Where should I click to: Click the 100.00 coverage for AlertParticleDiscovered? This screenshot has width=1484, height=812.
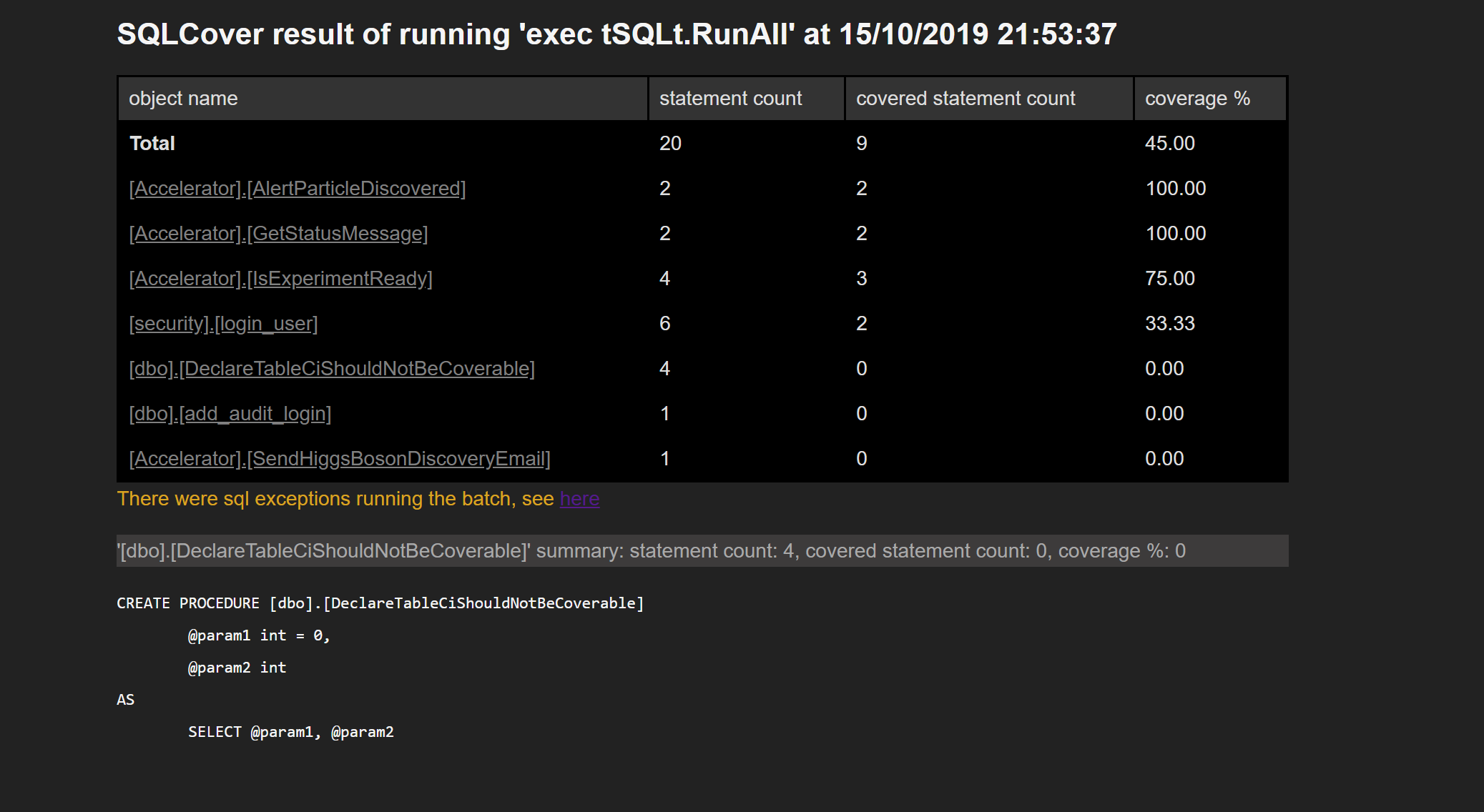pyautogui.click(x=1176, y=189)
